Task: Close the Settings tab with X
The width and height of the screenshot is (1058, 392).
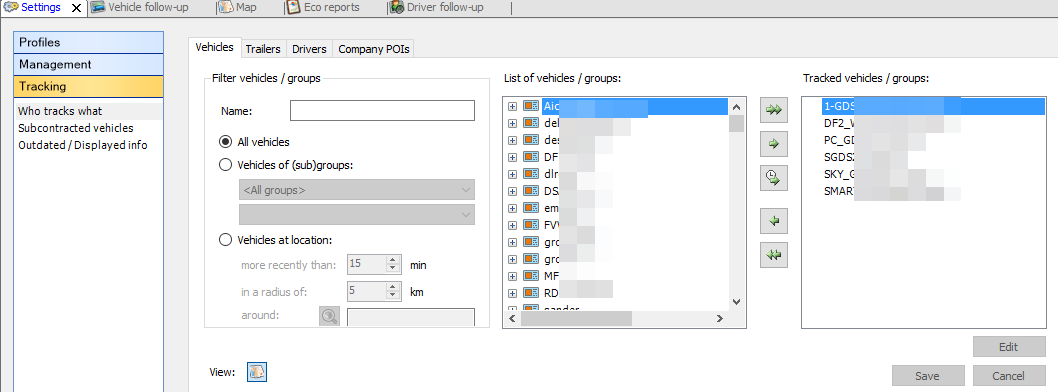Action: 76,8
